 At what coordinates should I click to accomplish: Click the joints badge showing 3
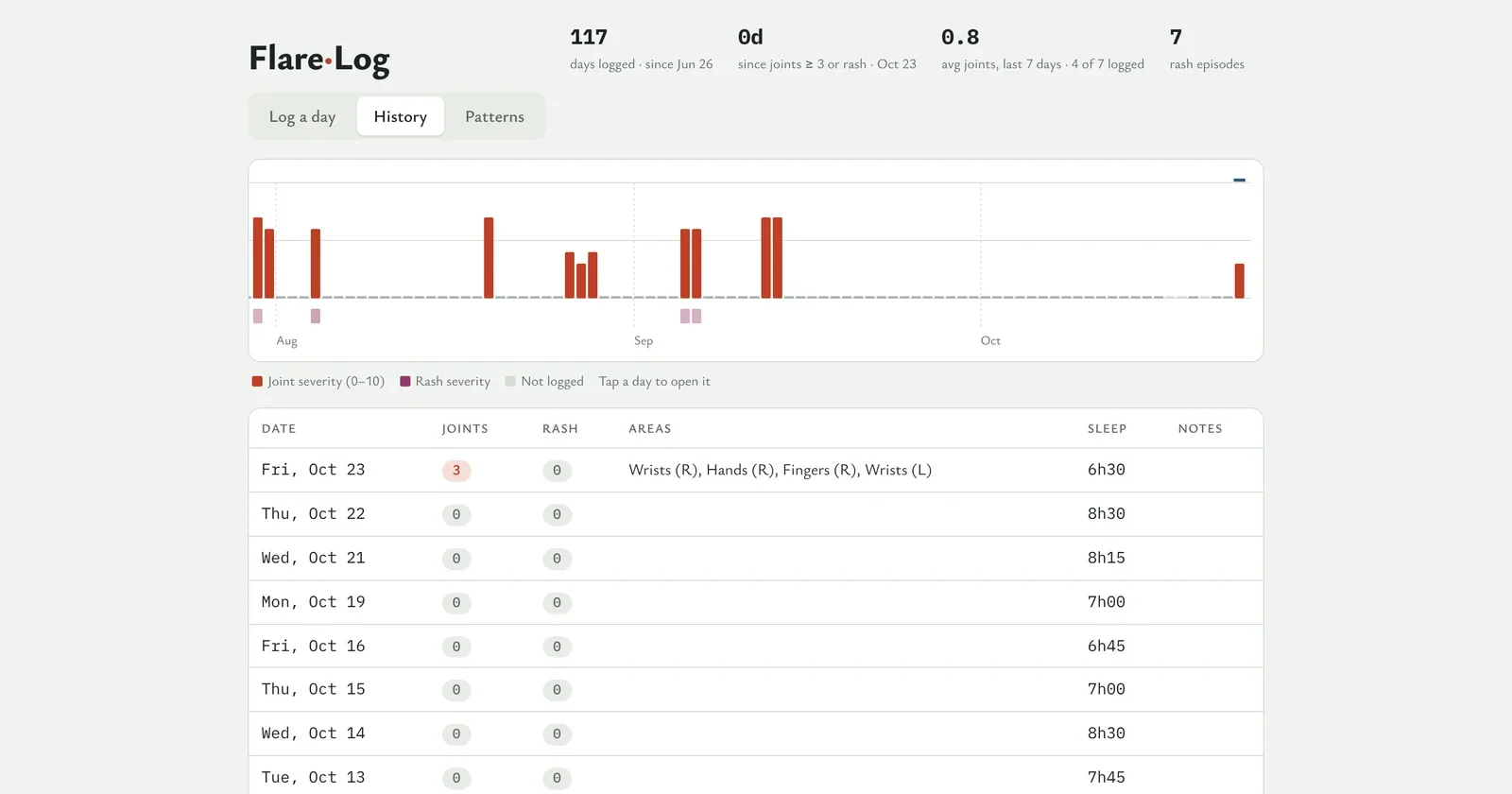456,470
